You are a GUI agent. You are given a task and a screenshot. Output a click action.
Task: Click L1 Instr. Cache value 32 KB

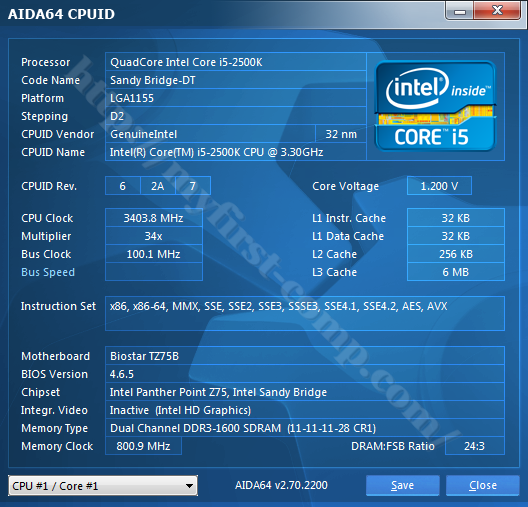click(x=456, y=218)
